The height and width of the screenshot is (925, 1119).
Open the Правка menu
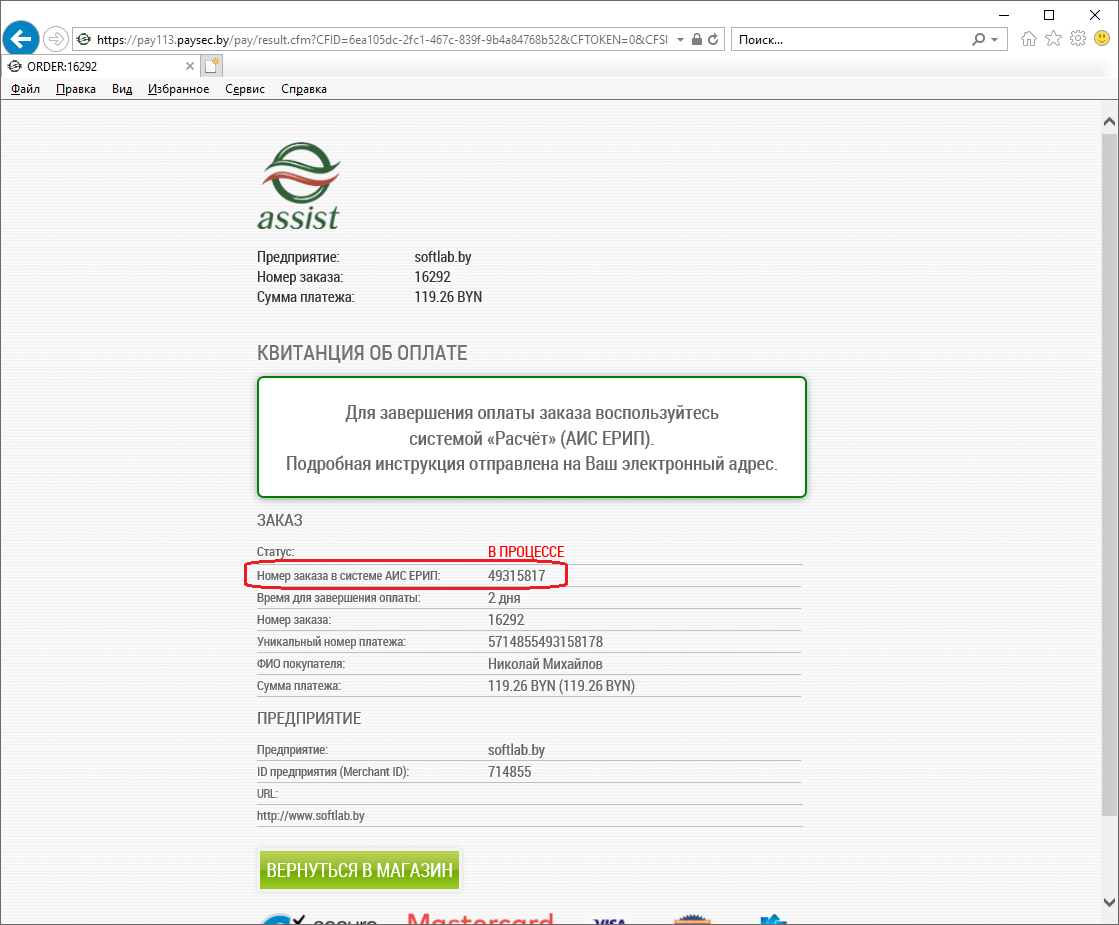point(76,89)
